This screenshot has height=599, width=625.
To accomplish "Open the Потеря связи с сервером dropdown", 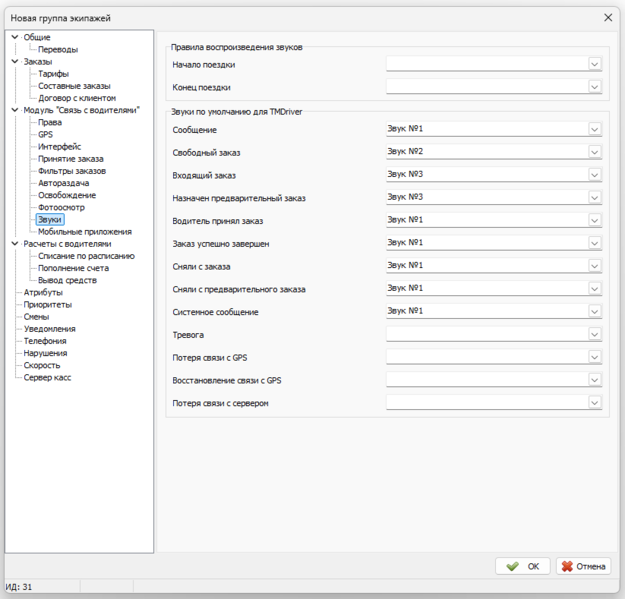I will pos(595,403).
